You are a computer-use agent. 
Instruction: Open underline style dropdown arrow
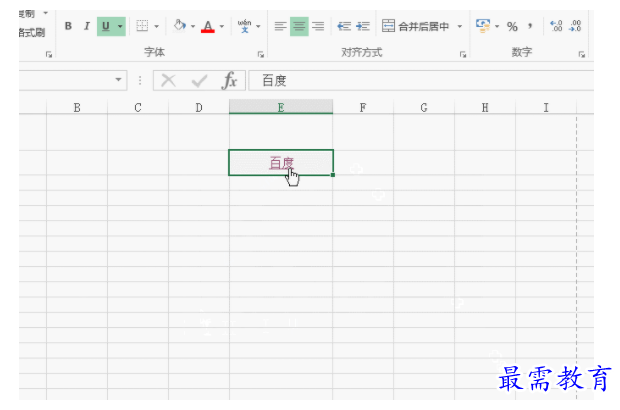pos(120,26)
